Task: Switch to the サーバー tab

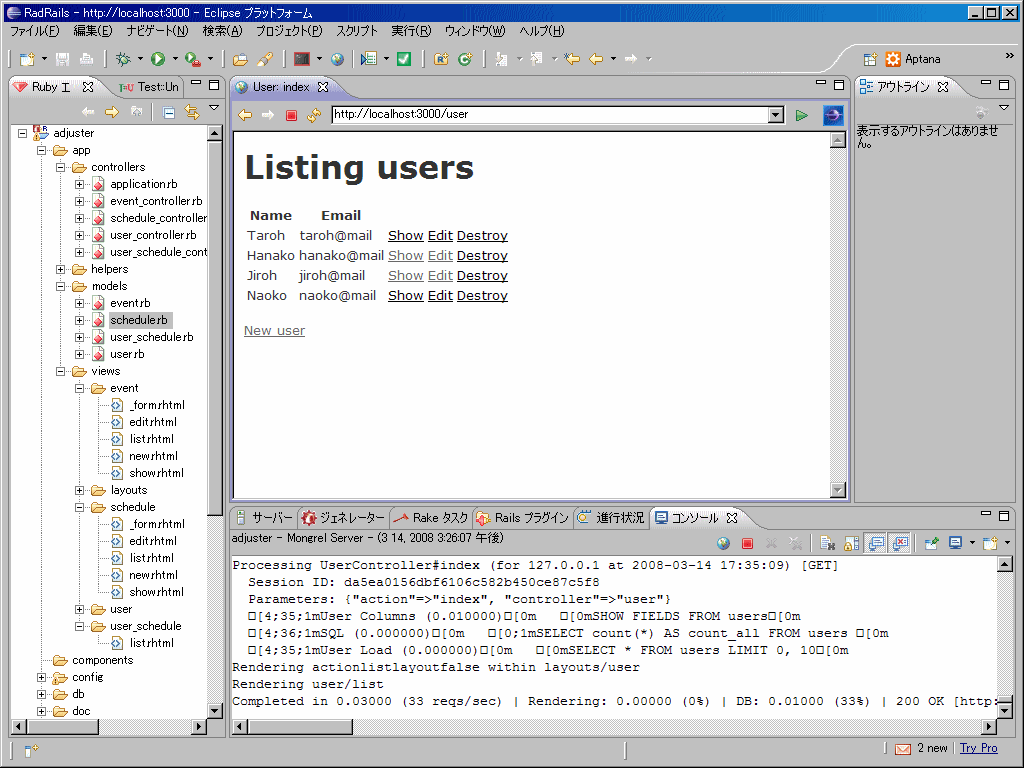Action: point(264,518)
